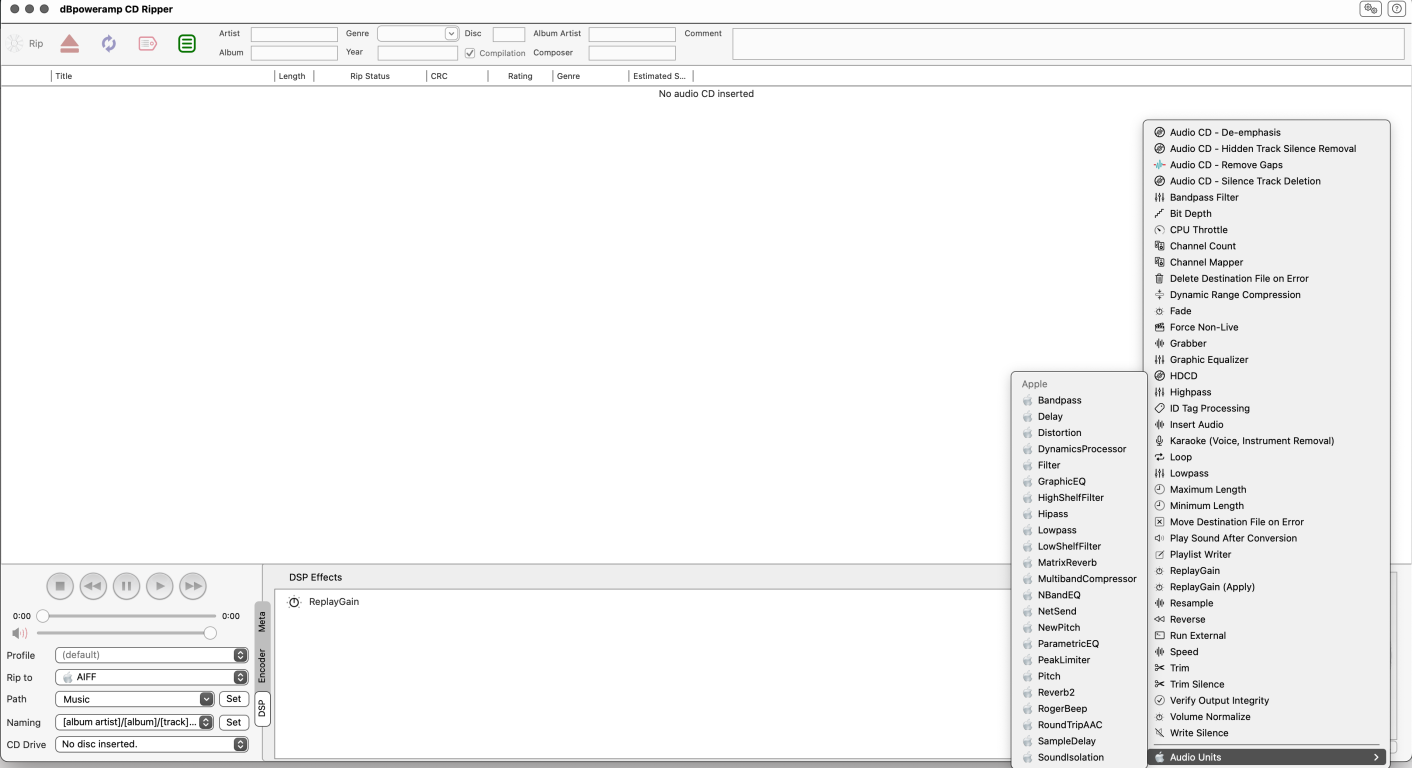Click the Dynamic Range Compression icon
The image size is (1412, 768).
point(1160,295)
